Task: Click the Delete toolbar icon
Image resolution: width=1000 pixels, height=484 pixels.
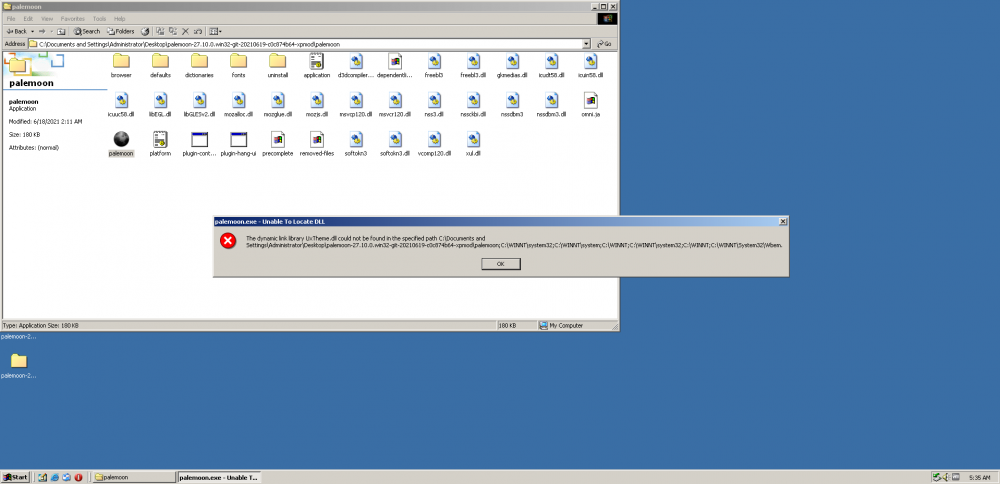Action: [186, 31]
